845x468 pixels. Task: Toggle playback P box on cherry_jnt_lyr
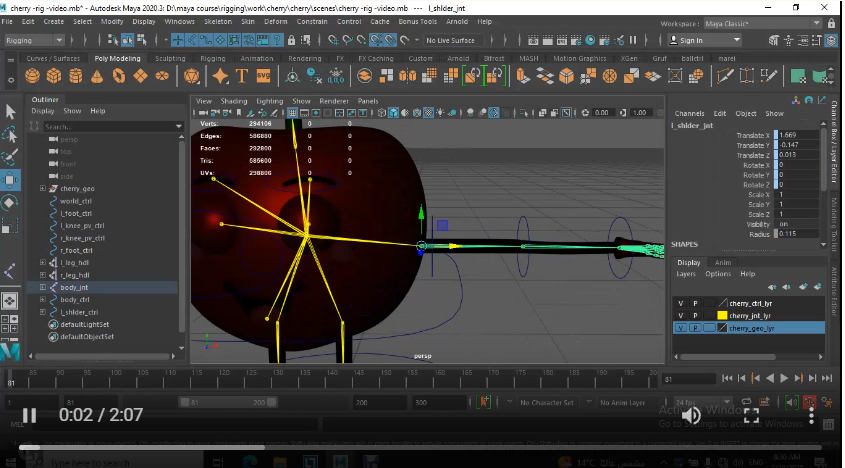click(695, 315)
